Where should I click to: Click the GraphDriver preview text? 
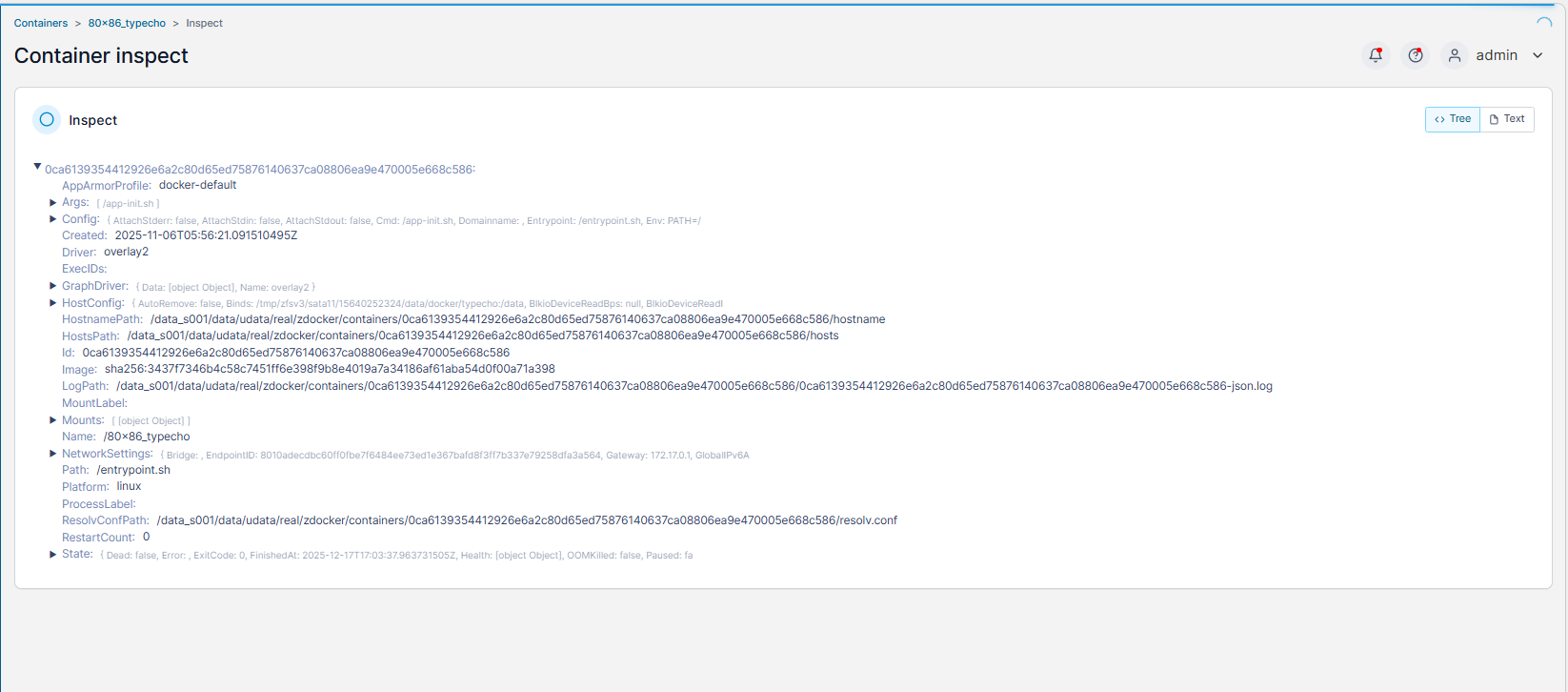pos(226,287)
